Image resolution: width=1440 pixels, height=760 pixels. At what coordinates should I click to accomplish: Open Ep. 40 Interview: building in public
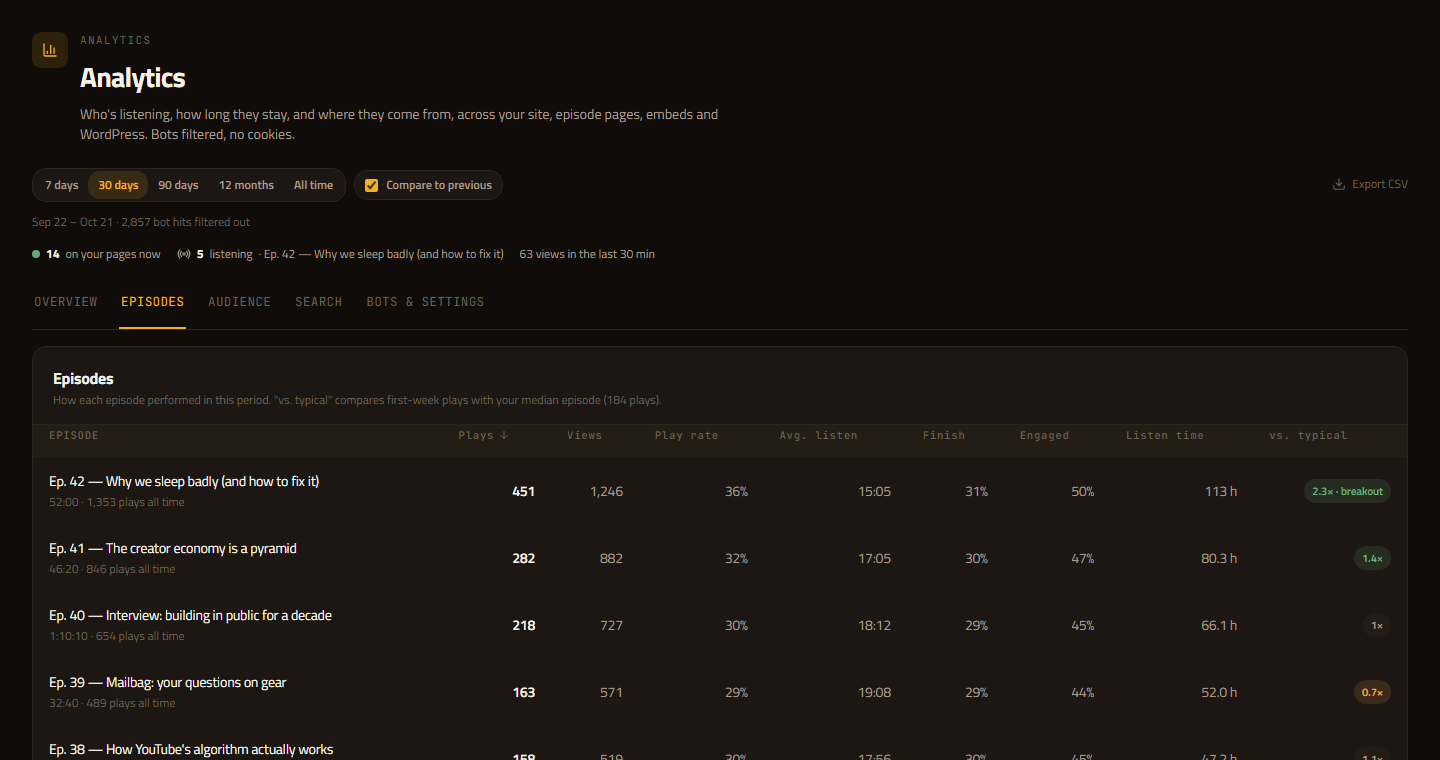click(190, 615)
